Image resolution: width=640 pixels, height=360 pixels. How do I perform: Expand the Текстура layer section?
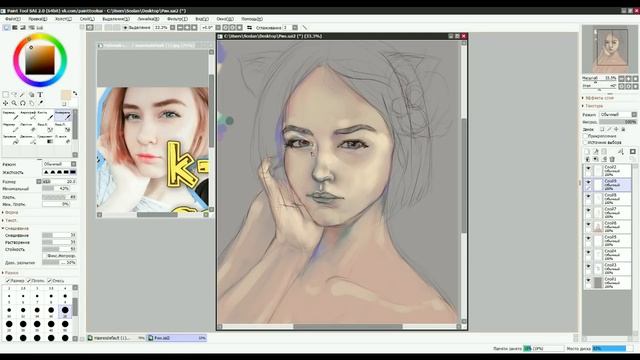pos(594,106)
